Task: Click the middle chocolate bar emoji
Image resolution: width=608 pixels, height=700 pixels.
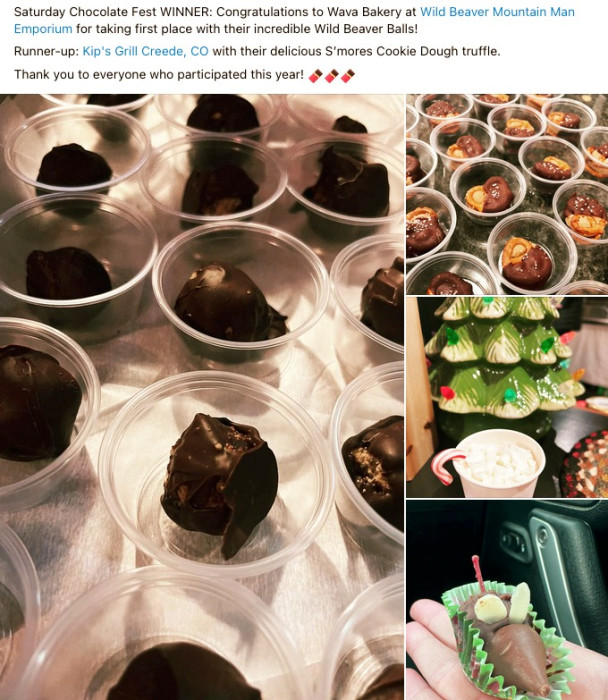Action: tap(332, 75)
